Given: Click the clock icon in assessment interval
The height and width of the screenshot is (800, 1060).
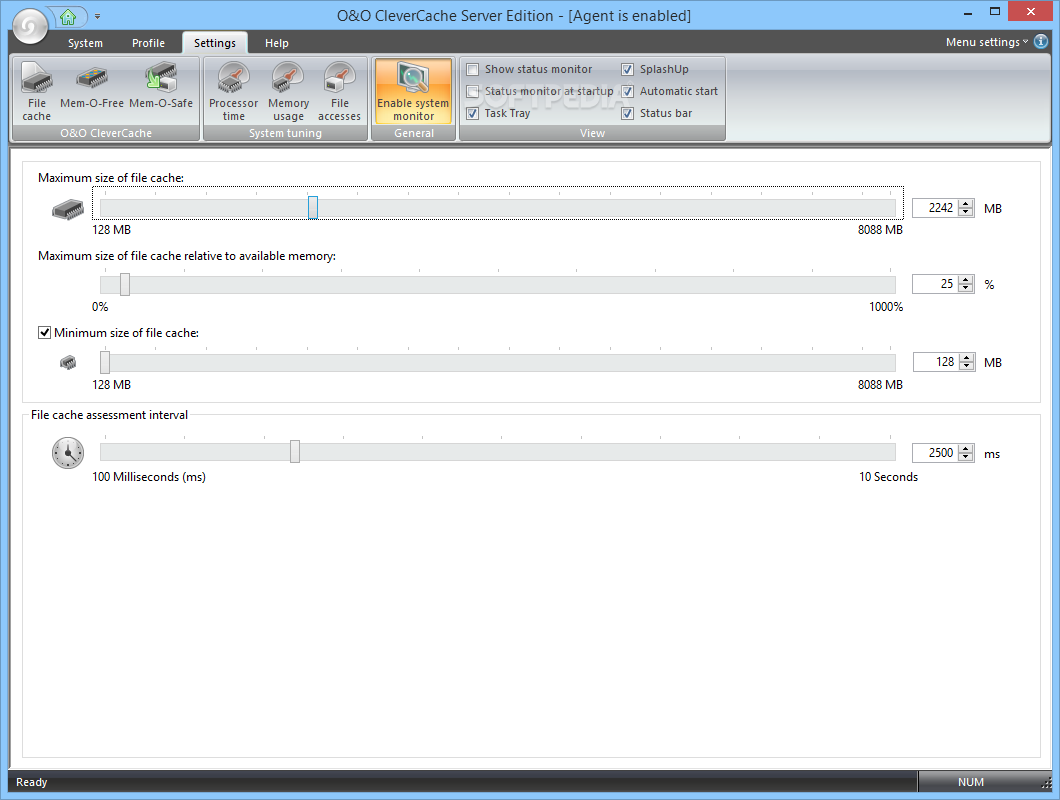Looking at the screenshot, I should (x=68, y=453).
